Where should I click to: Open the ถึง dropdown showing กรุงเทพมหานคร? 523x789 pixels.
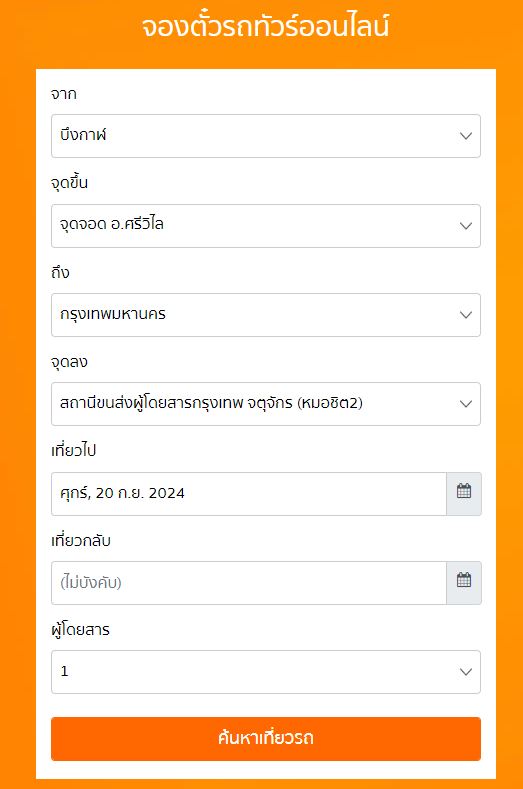click(266, 315)
